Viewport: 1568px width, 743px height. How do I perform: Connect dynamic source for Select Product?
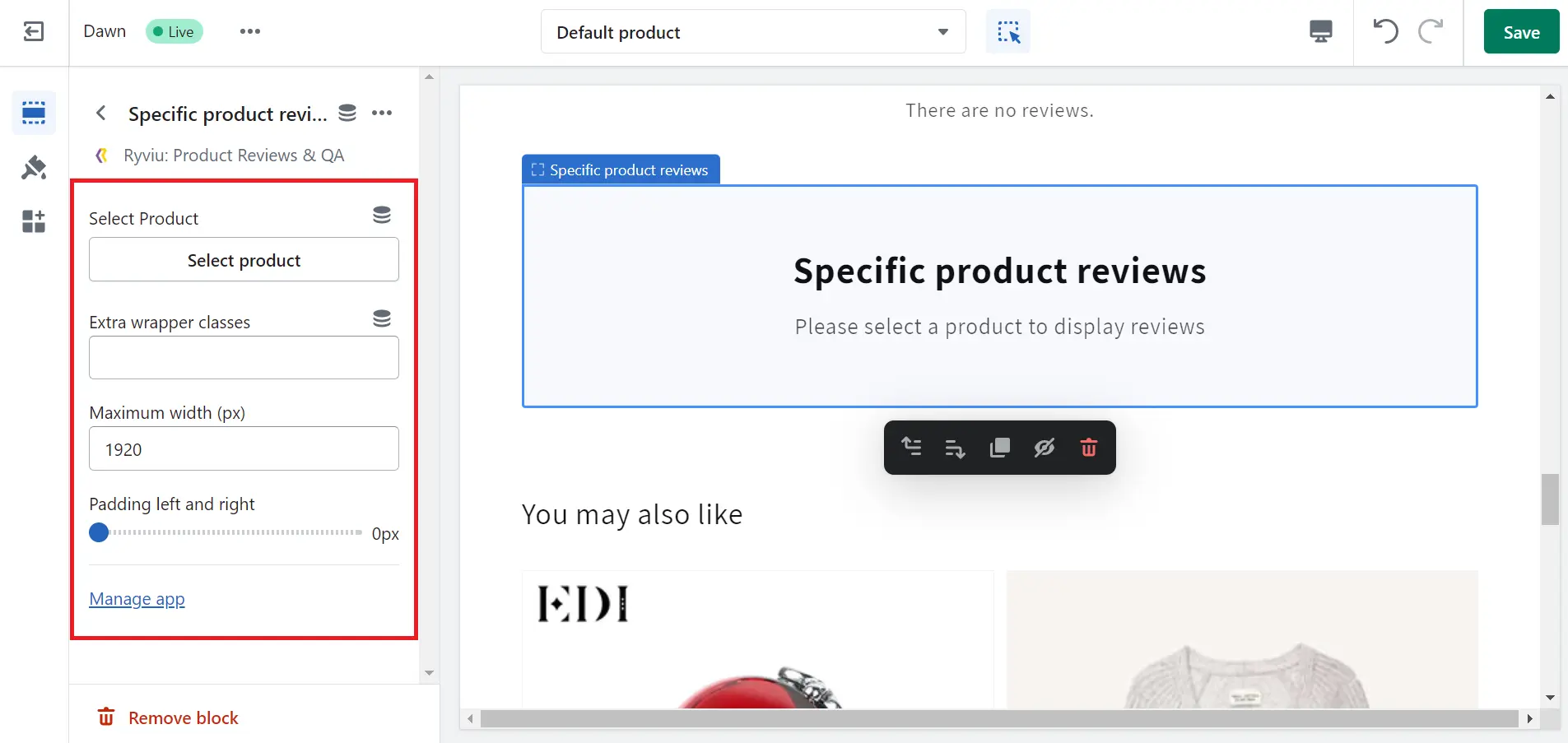[382, 214]
